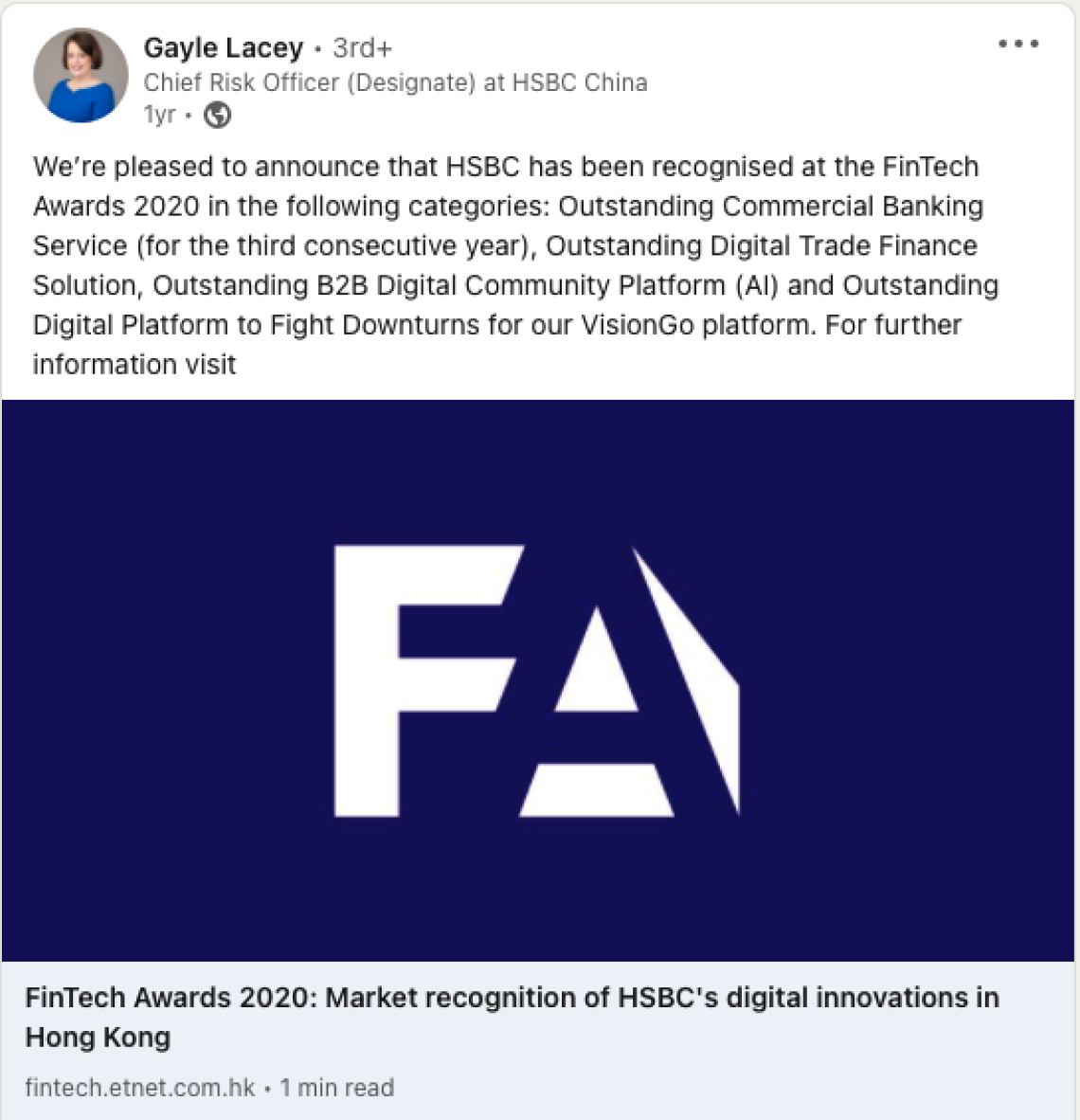Click 'Hong Kong' in the article title

click(98, 1038)
